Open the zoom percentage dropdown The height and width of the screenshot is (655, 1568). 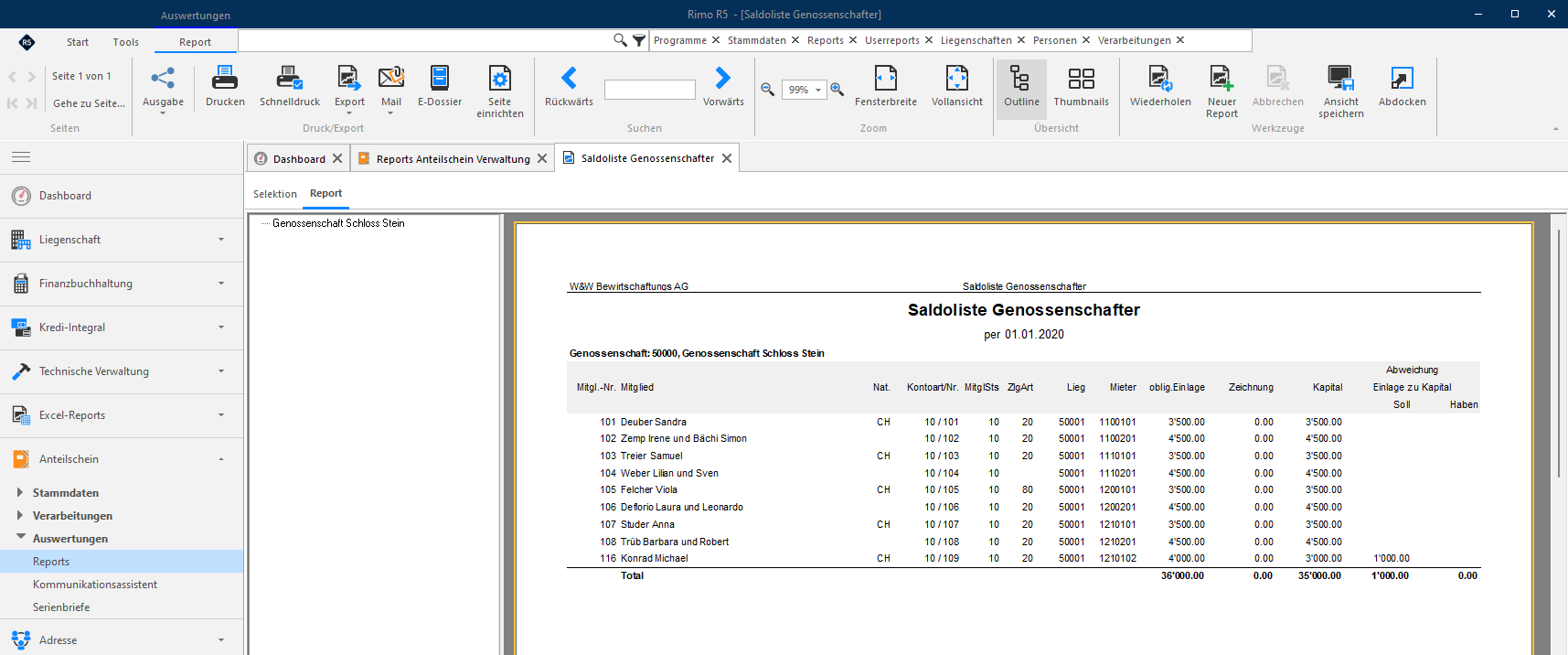pyautogui.click(x=818, y=90)
